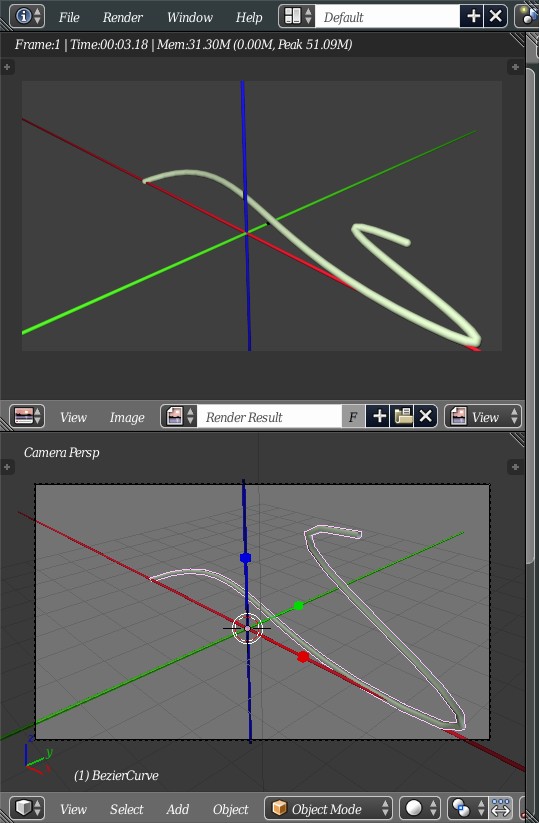This screenshot has width=539, height=823.
Task: Delete the Default screen layout
Action: [495, 16]
